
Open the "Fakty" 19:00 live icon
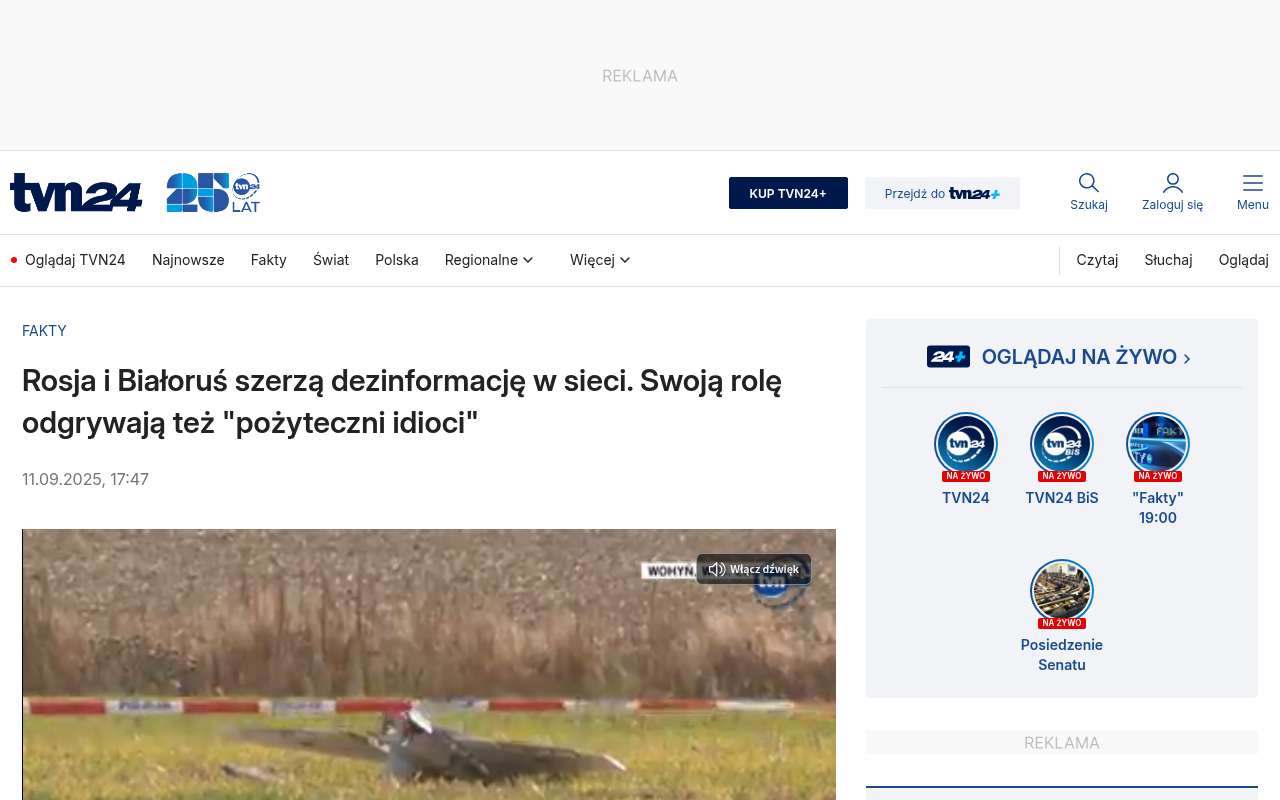pos(1158,444)
